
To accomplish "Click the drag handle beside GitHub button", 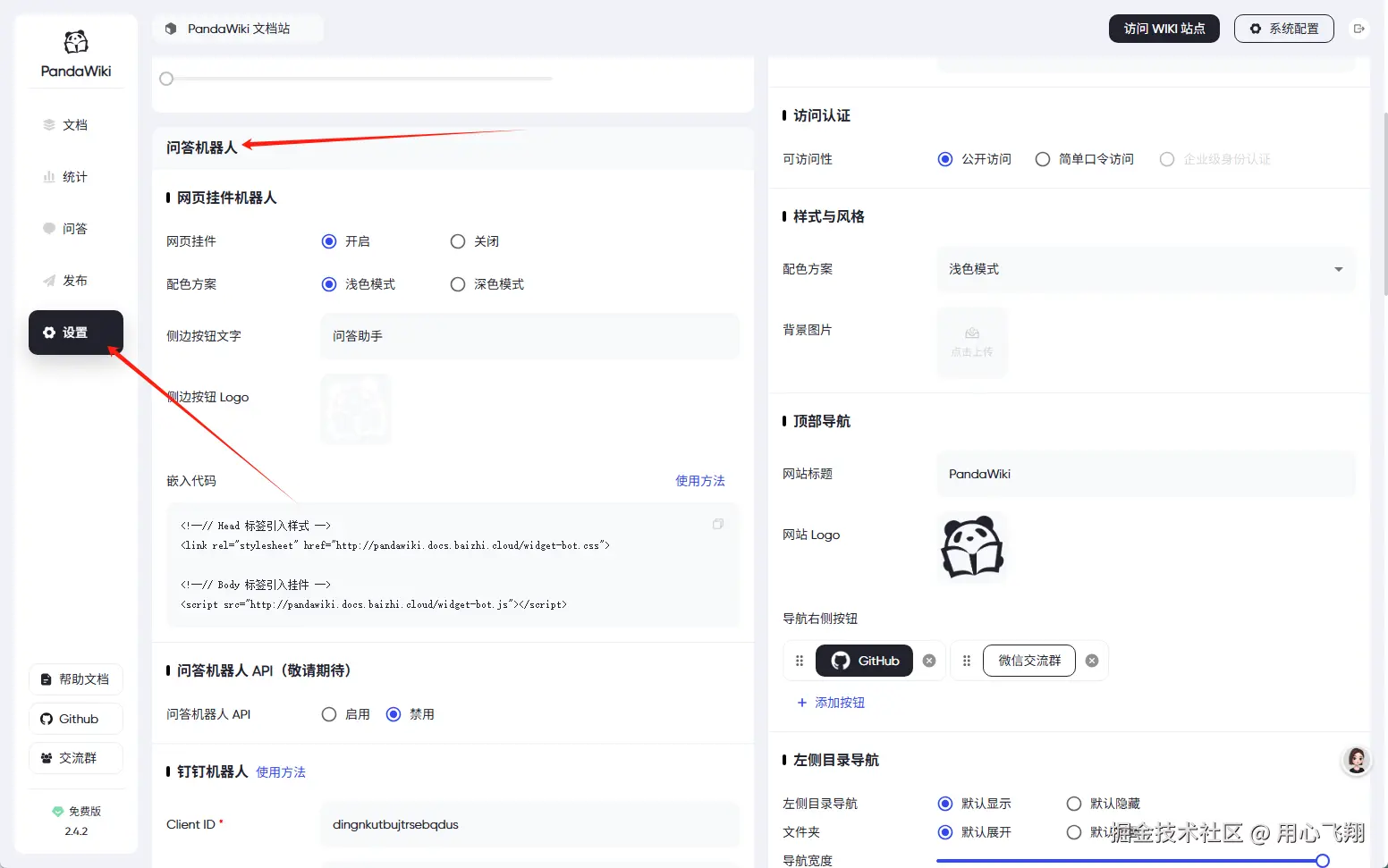I will [800, 661].
